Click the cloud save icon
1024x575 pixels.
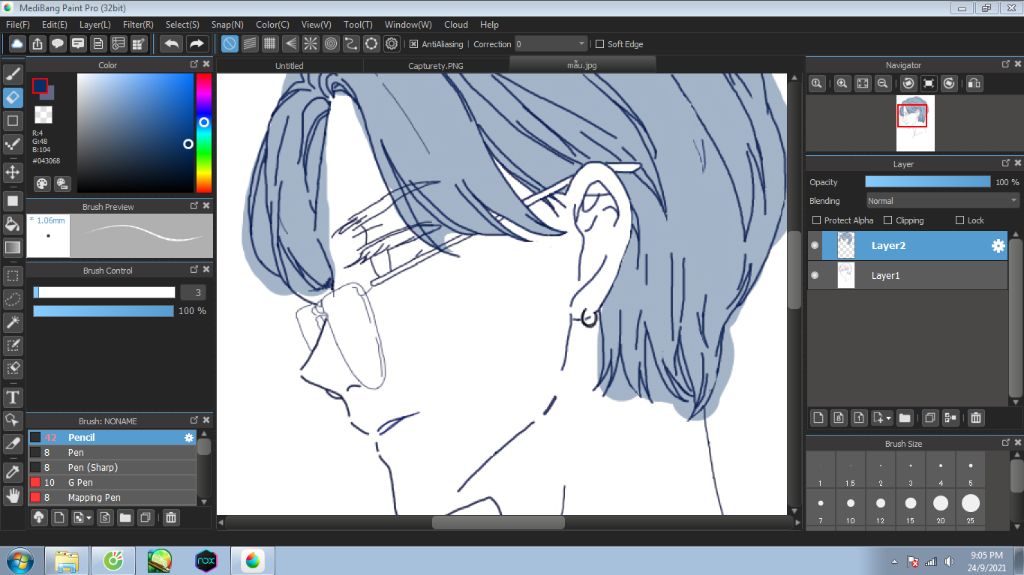[17, 44]
